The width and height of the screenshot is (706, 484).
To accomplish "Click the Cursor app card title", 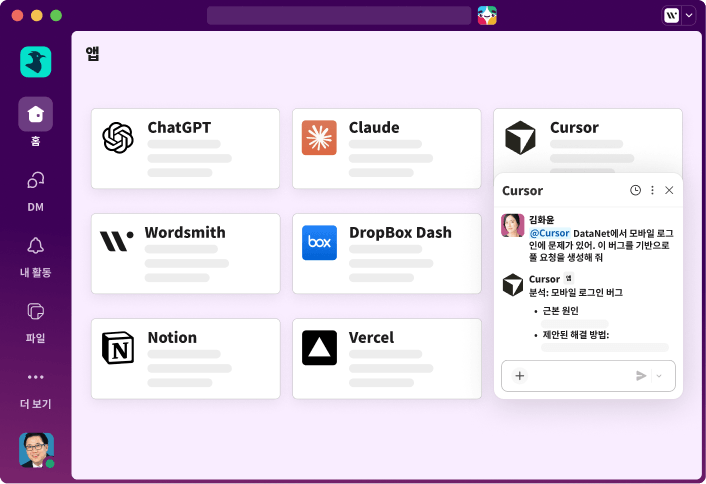I will pyautogui.click(x=575, y=127).
